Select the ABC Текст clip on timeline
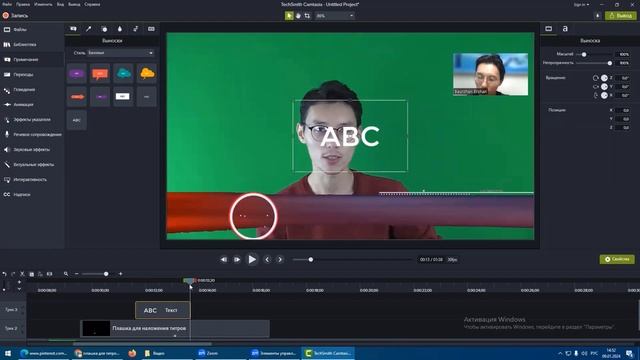The image size is (640, 360). click(x=162, y=310)
